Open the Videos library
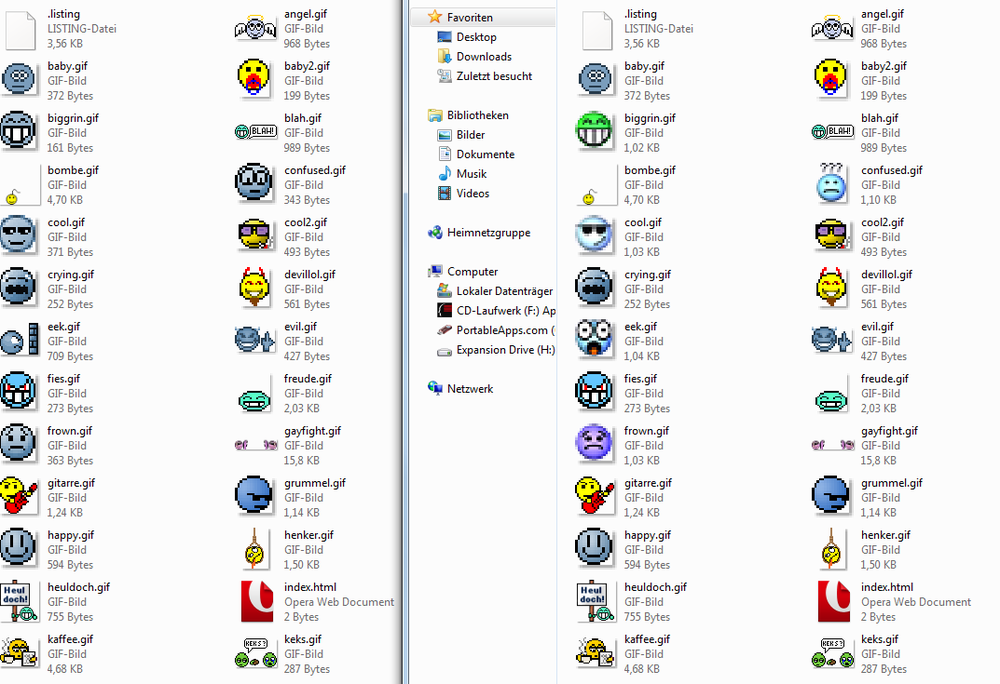Viewport: 1000px width, 684px height. click(x=472, y=193)
